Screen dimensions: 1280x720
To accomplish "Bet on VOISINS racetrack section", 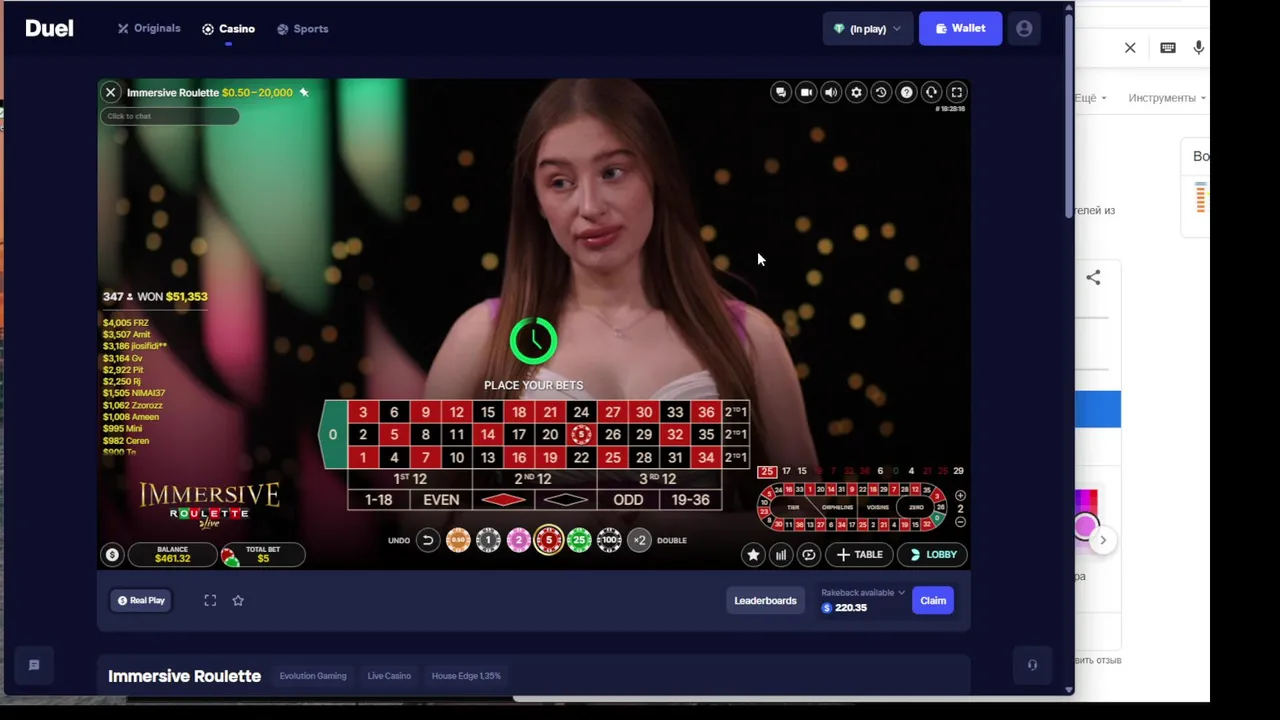I will pos(877,507).
